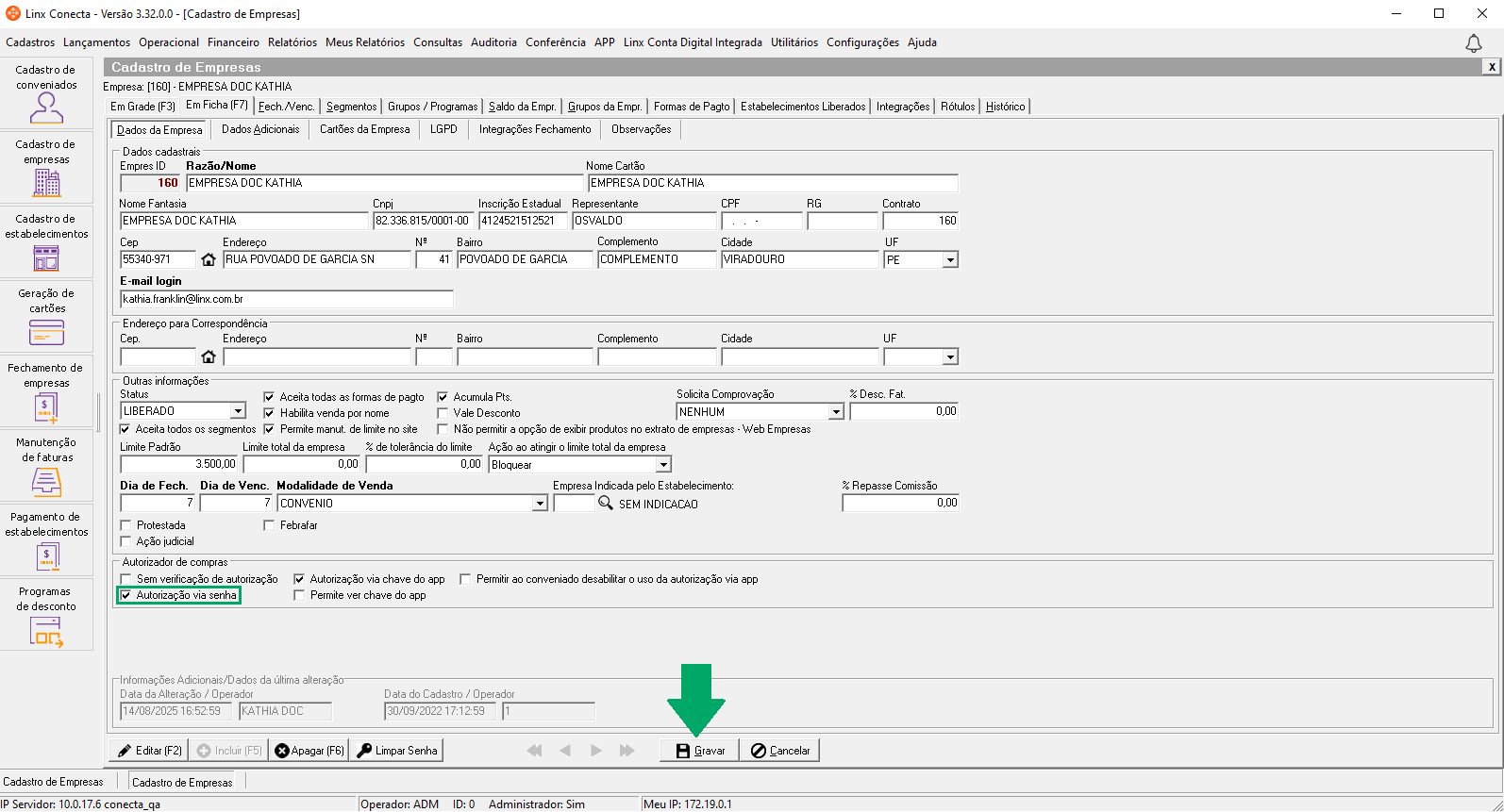Open the LGPD tab
Image resolution: width=1504 pixels, height=812 pixels.
[x=443, y=129]
